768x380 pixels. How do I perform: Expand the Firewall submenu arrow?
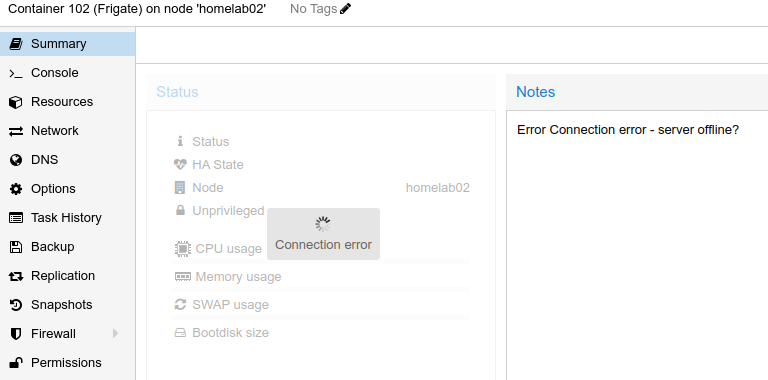(115, 333)
